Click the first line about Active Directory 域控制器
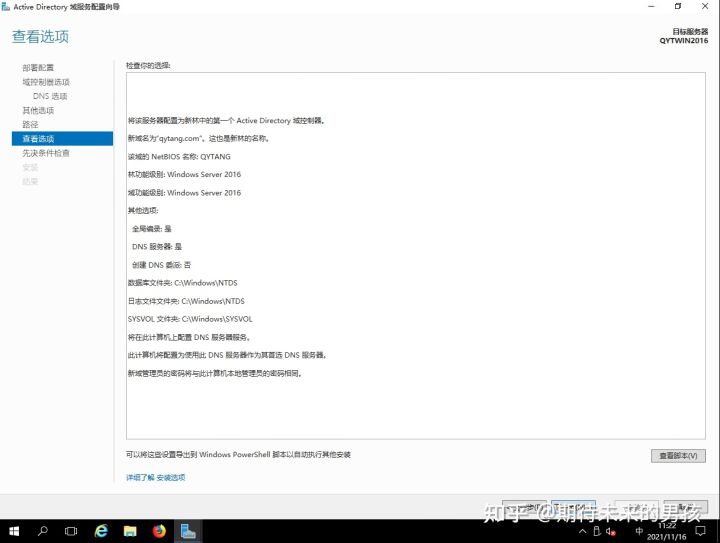The height and width of the screenshot is (543, 720). point(227,120)
